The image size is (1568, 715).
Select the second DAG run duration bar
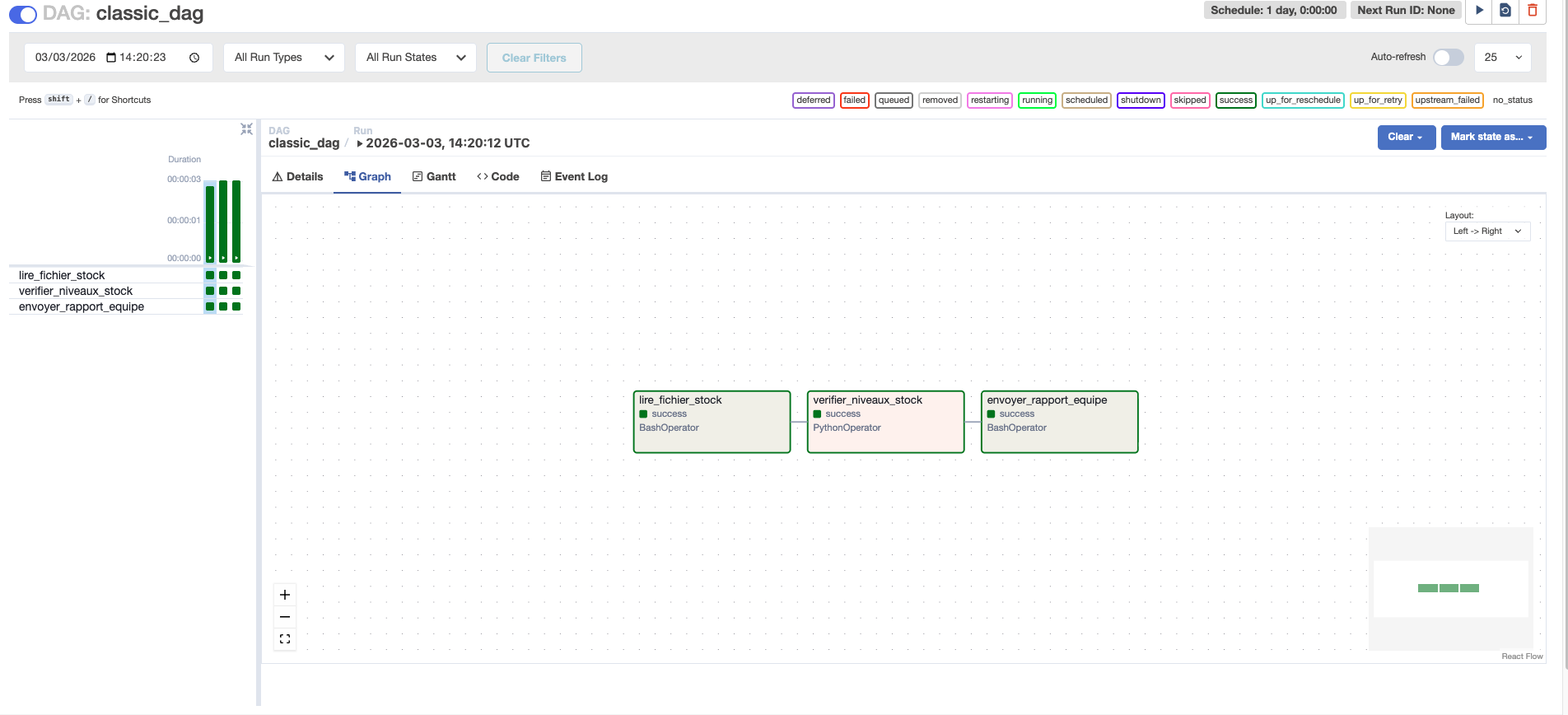[223, 221]
